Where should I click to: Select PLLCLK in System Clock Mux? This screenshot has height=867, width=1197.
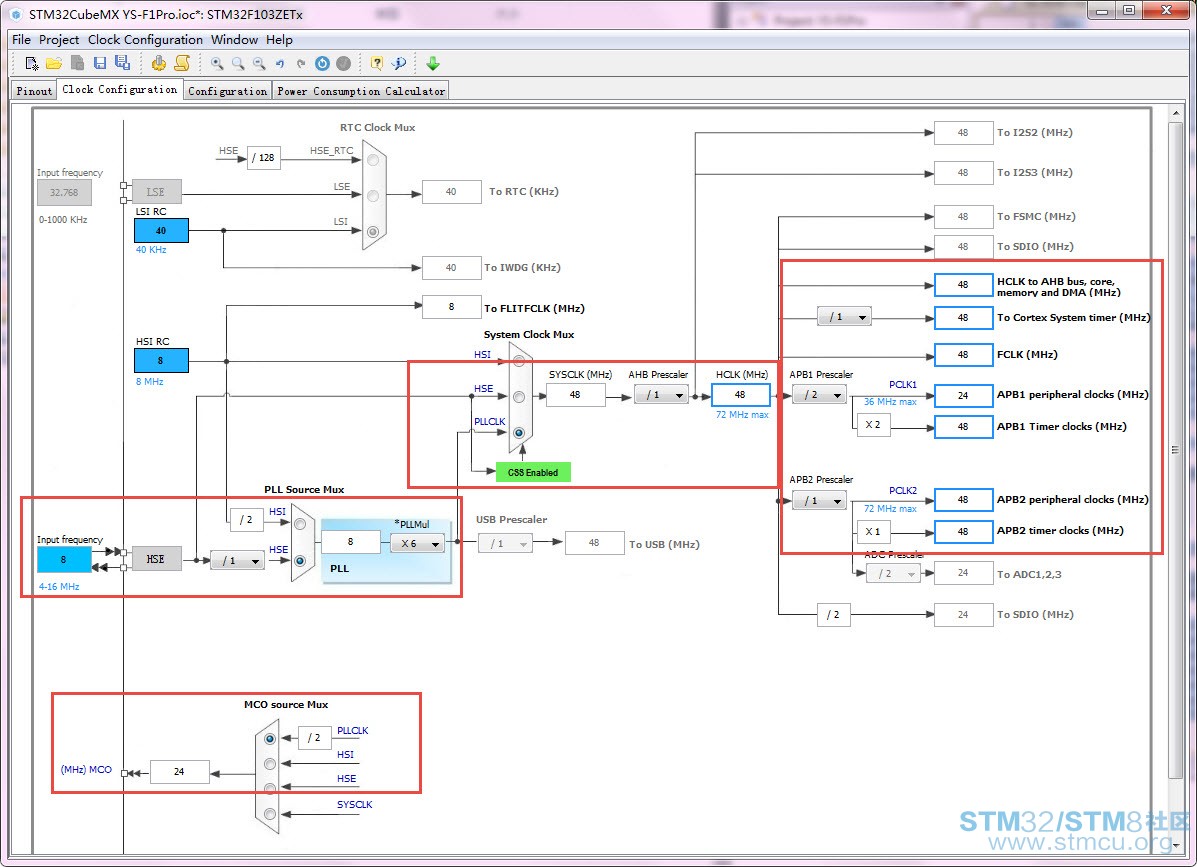(x=519, y=433)
